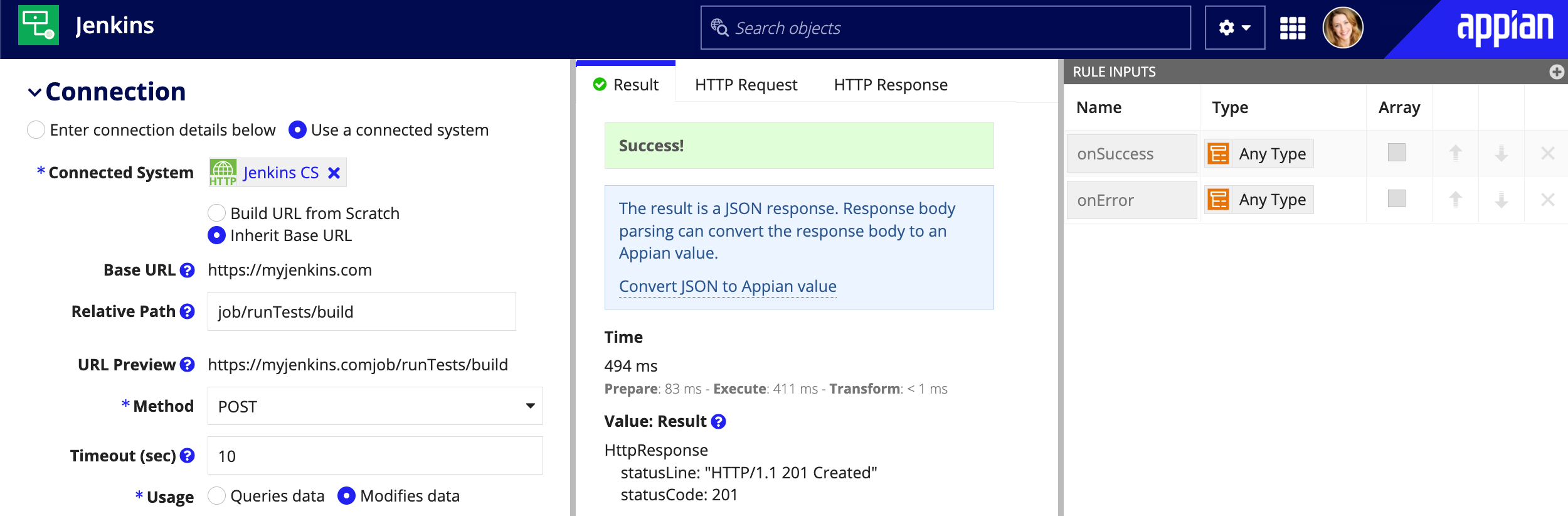Delete the onError rule input
Screen dimensions: 1568x516
1547,200
